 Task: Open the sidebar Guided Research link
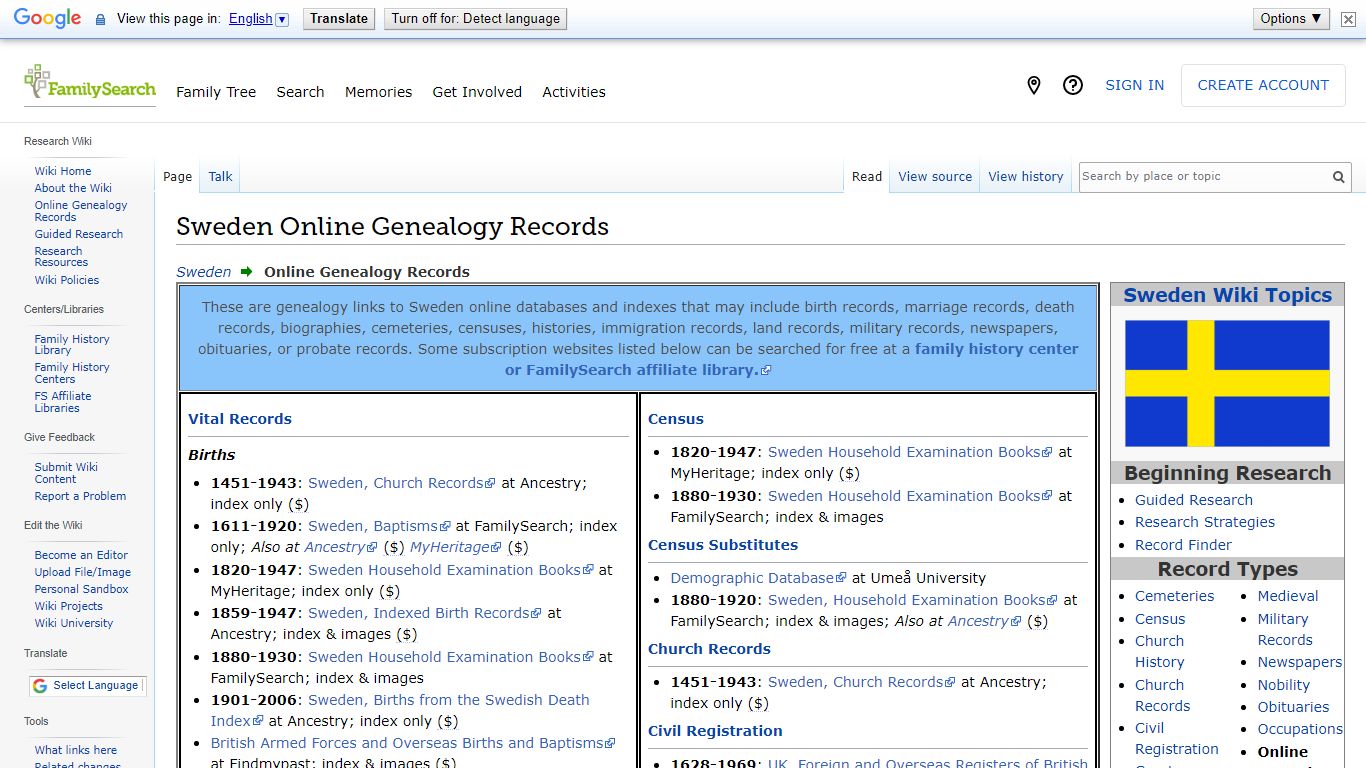79,234
